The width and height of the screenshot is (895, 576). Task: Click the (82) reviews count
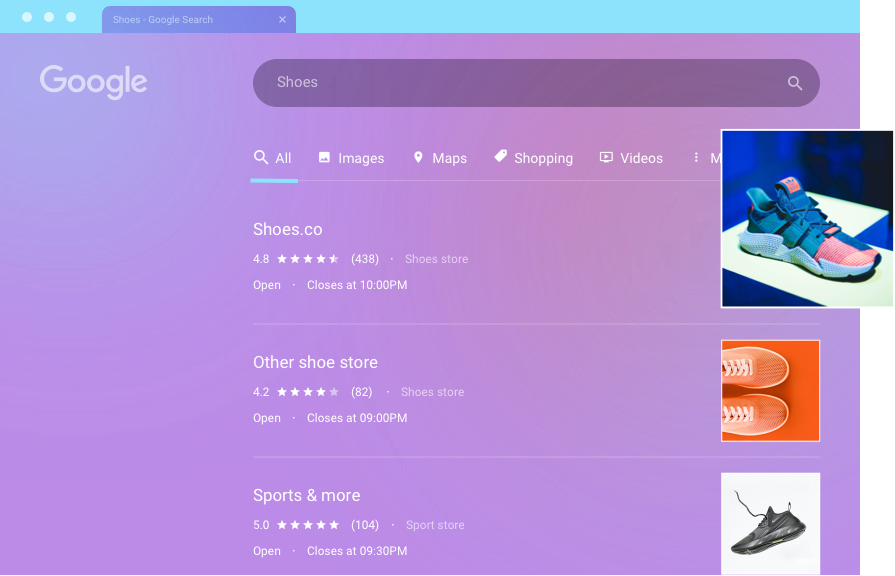pos(361,392)
